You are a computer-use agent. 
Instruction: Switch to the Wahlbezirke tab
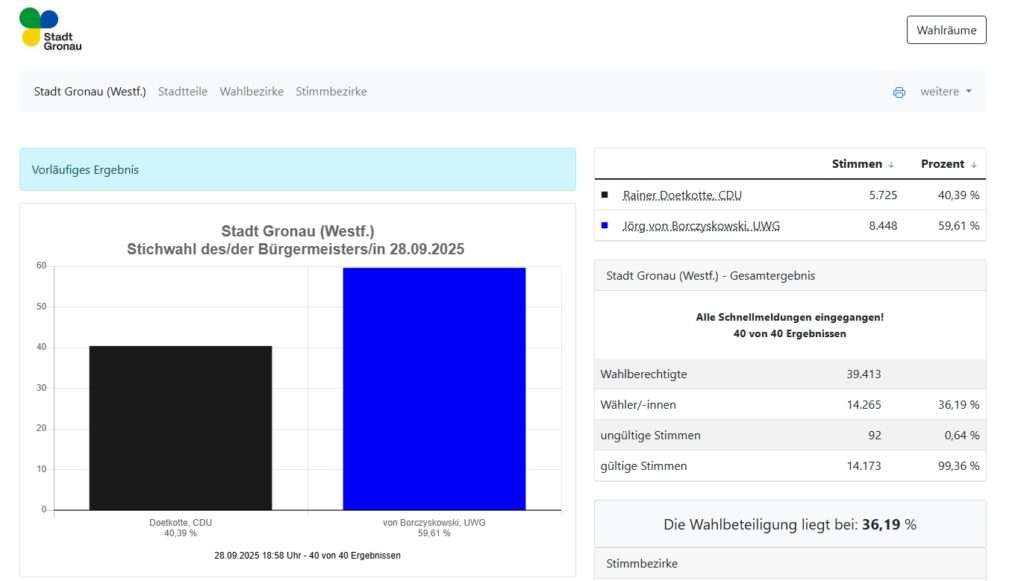pos(252,92)
